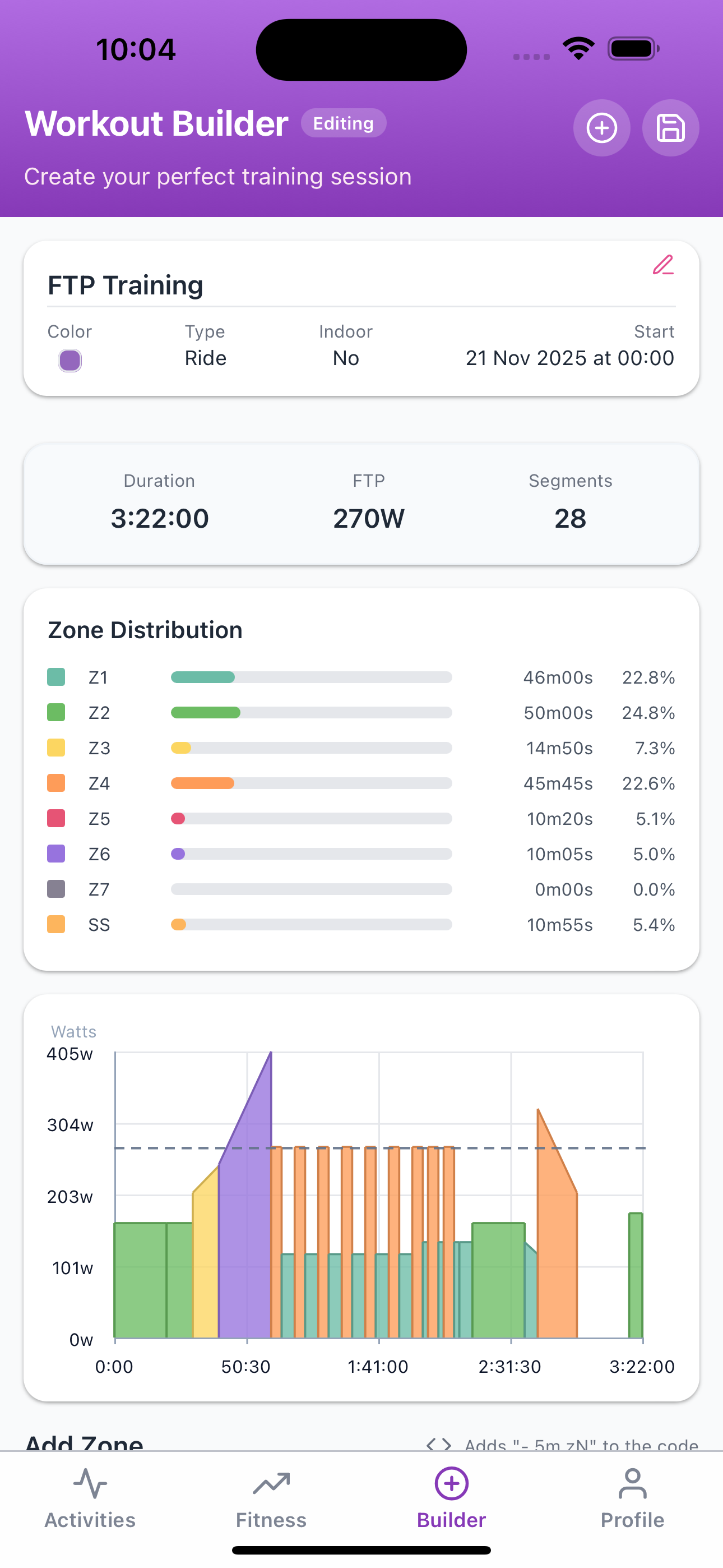Tap the FTP 270W value
The height and width of the screenshot is (1568, 723).
[368, 519]
